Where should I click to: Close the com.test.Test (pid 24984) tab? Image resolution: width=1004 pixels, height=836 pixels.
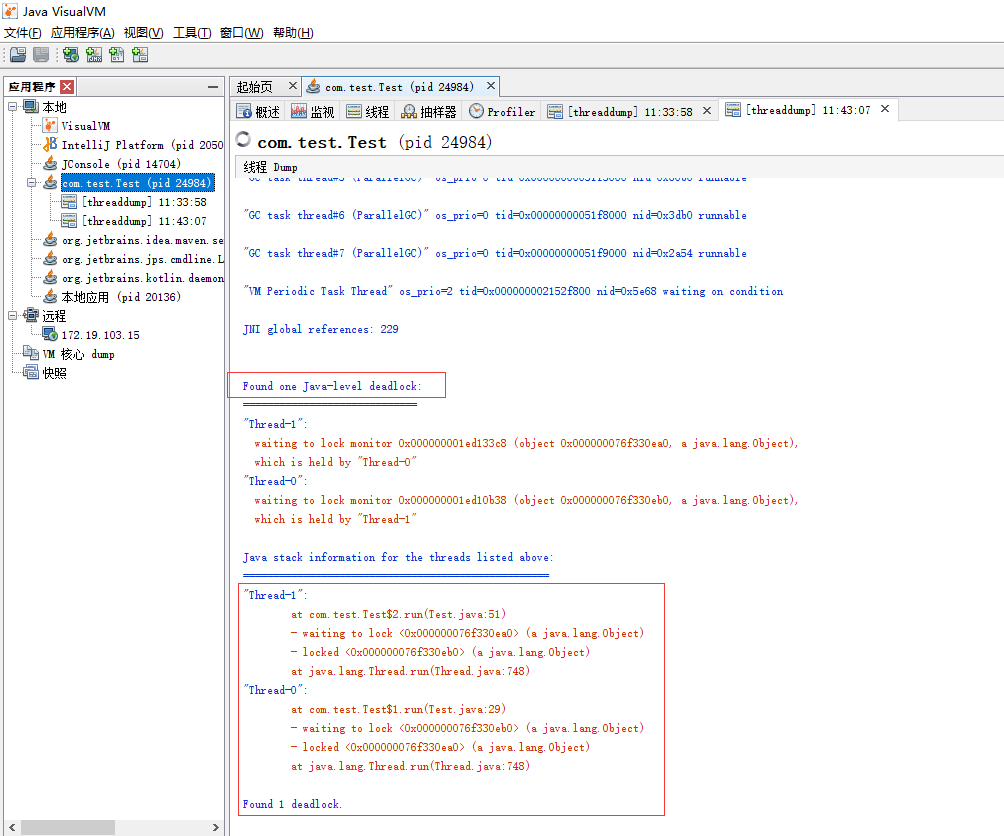[490, 86]
